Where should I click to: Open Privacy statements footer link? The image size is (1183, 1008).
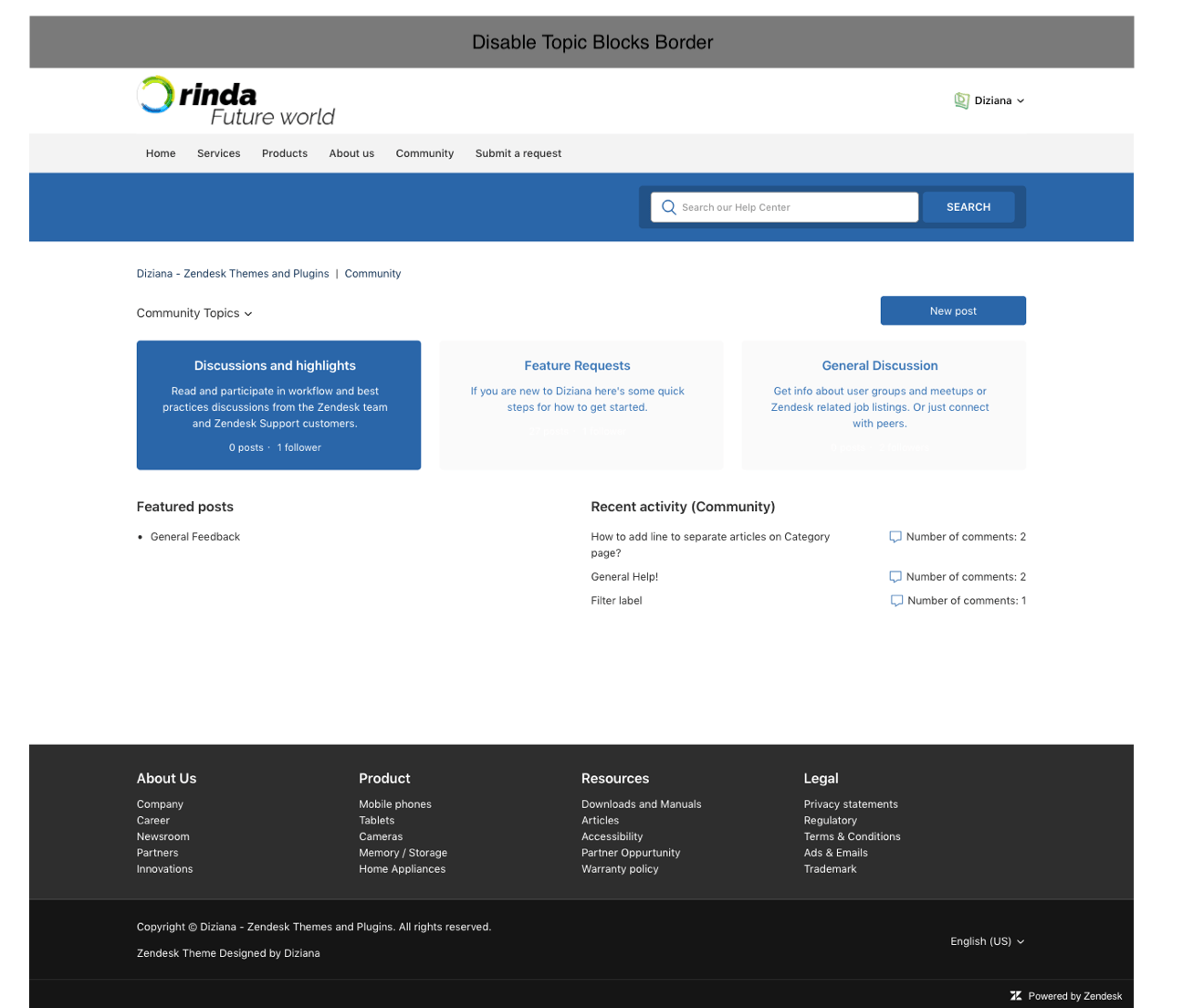click(x=850, y=804)
